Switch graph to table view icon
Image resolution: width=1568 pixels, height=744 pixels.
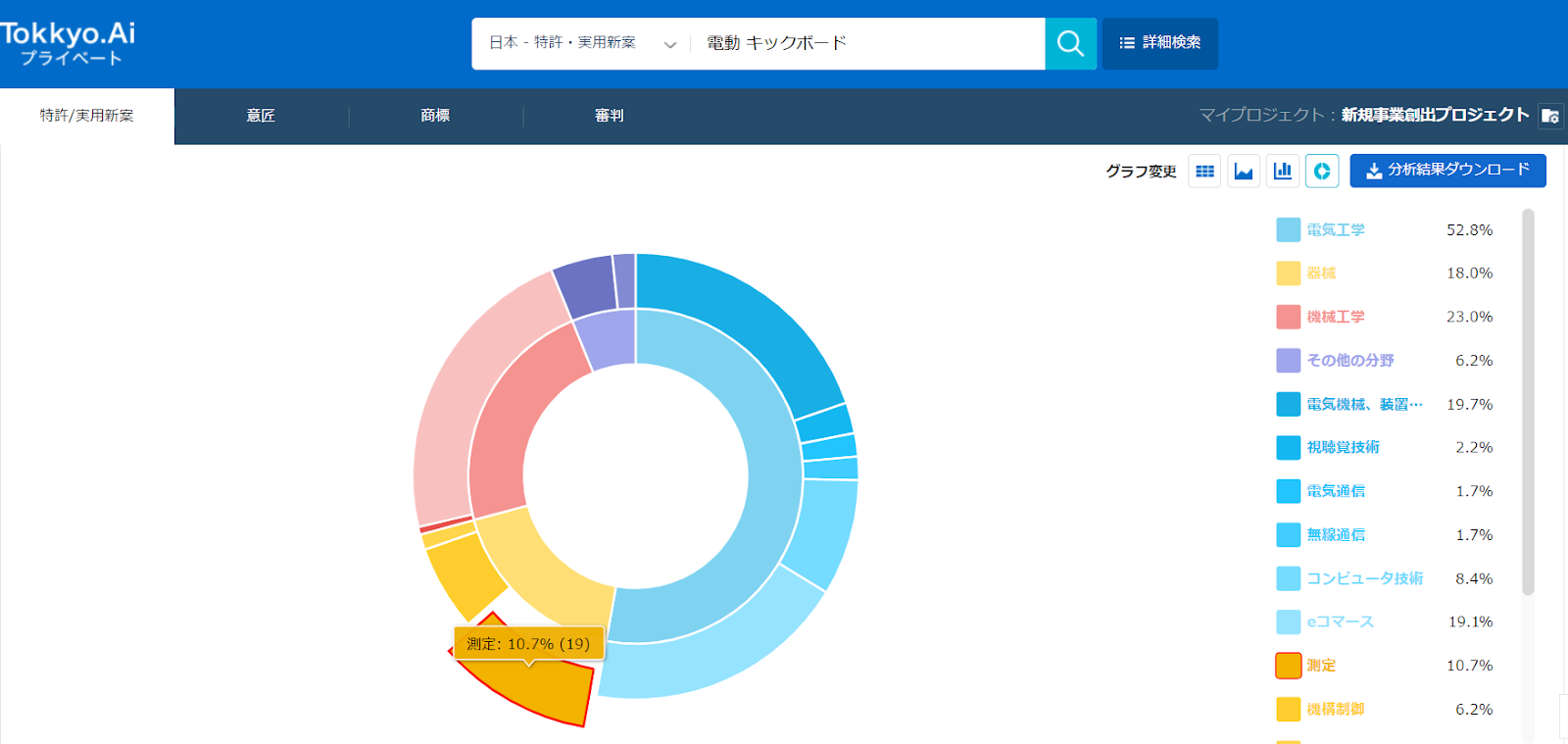tap(1204, 171)
